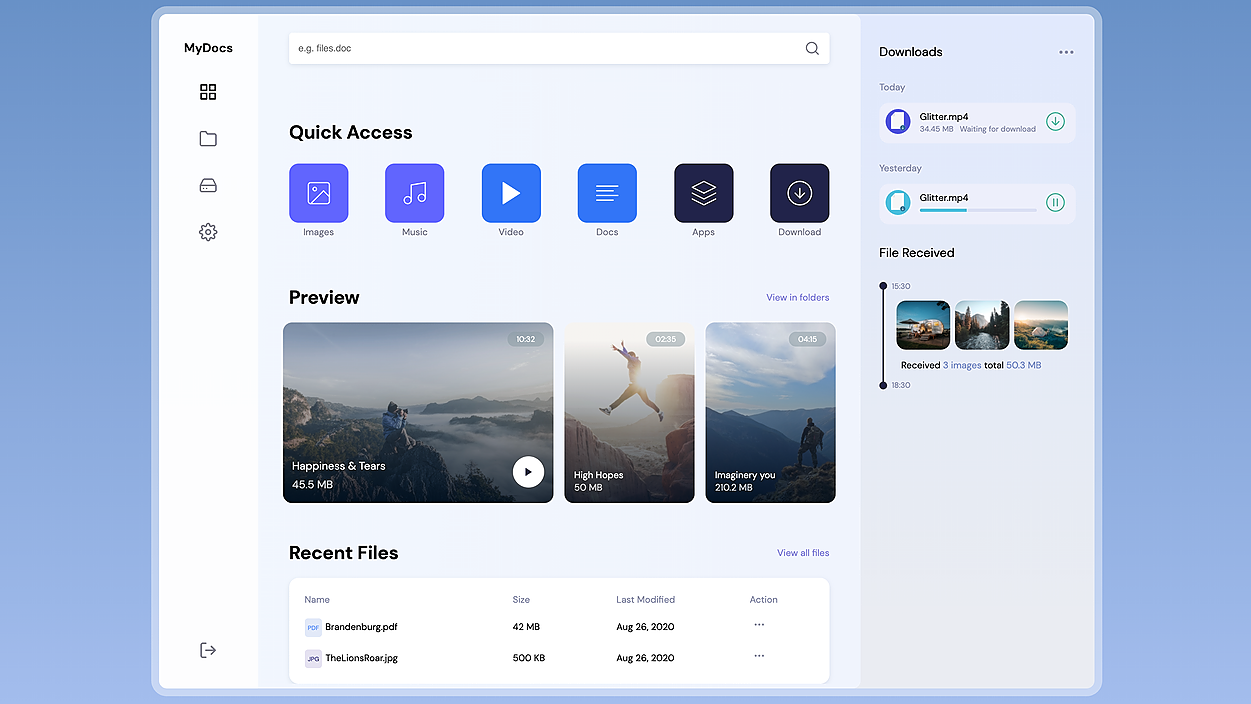1251x704 pixels.
Task: Open Settings via the sidebar gear icon
Action: (x=207, y=231)
